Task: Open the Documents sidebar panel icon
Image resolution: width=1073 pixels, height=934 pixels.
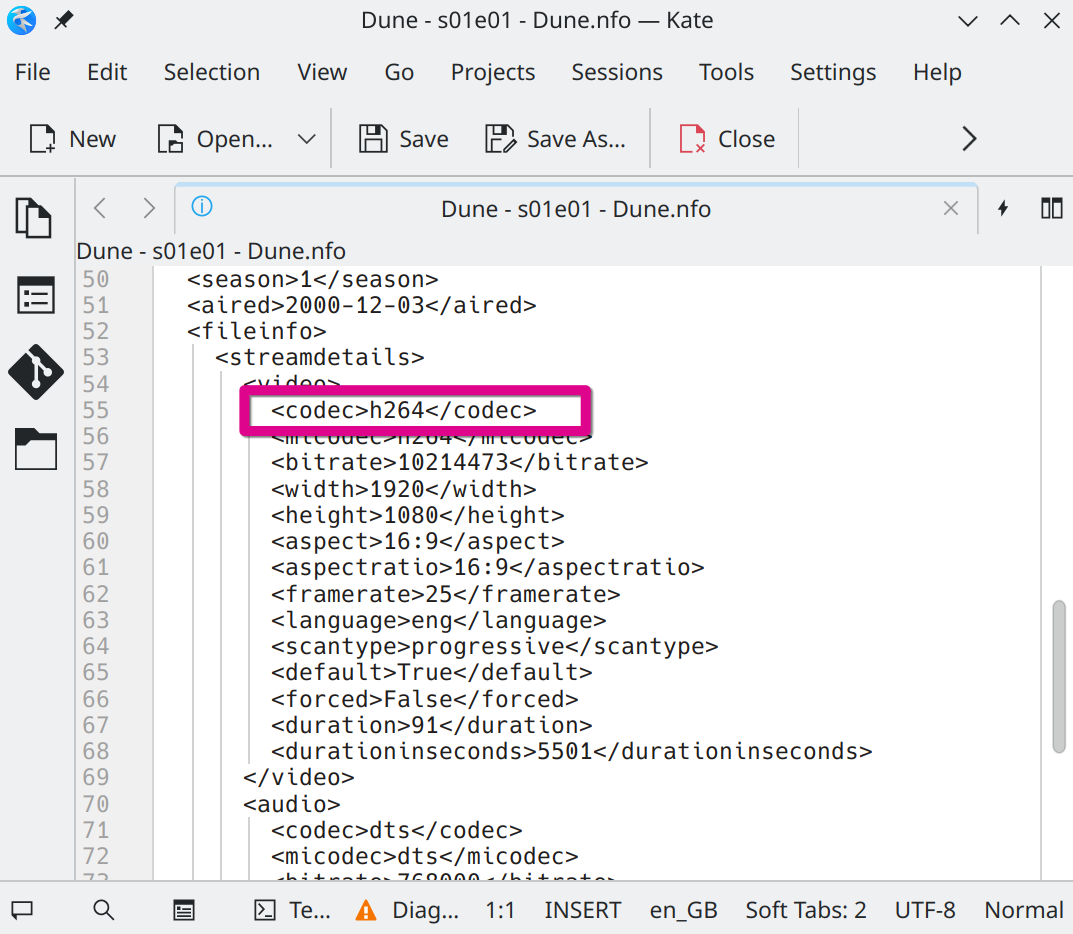Action: [35, 217]
